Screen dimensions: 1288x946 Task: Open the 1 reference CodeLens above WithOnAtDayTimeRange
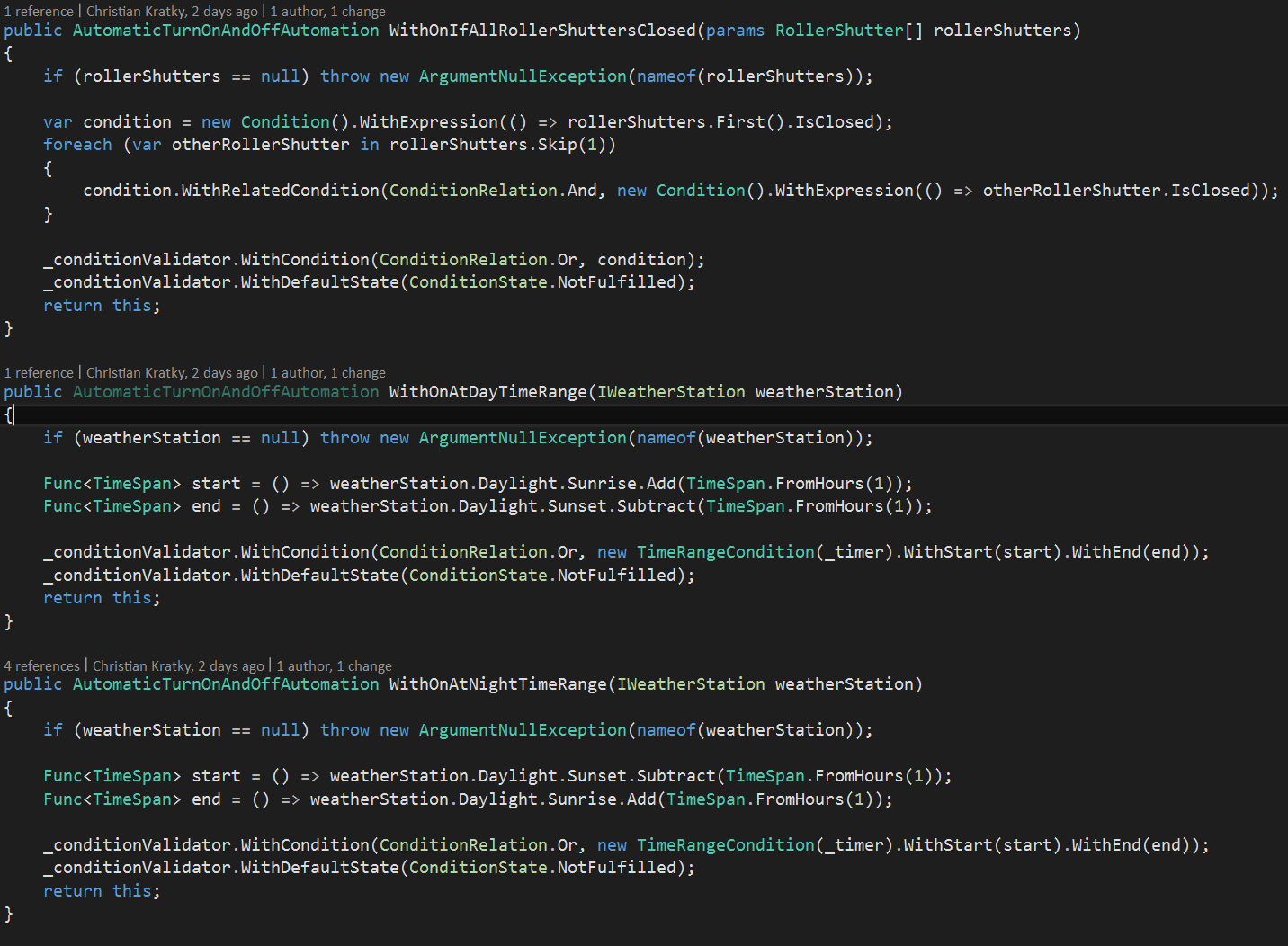pyautogui.click(x=39, y=372)
